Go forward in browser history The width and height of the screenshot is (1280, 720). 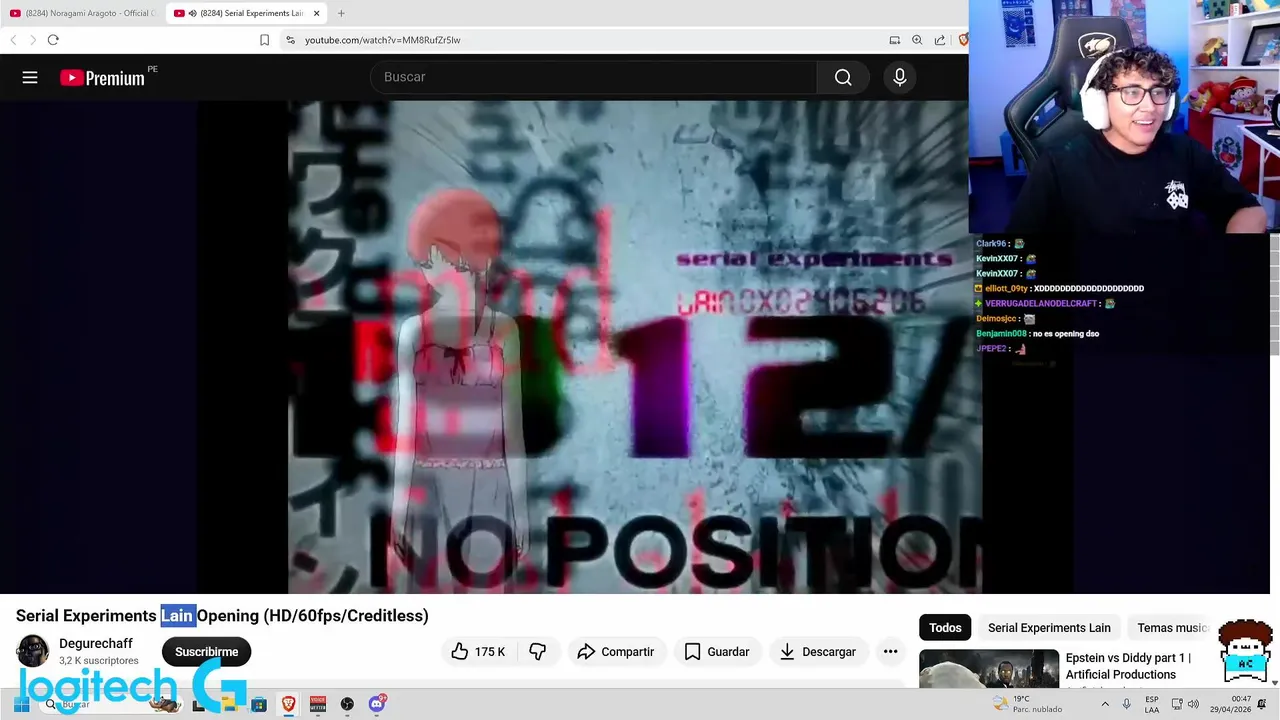[x=32, y=40]
